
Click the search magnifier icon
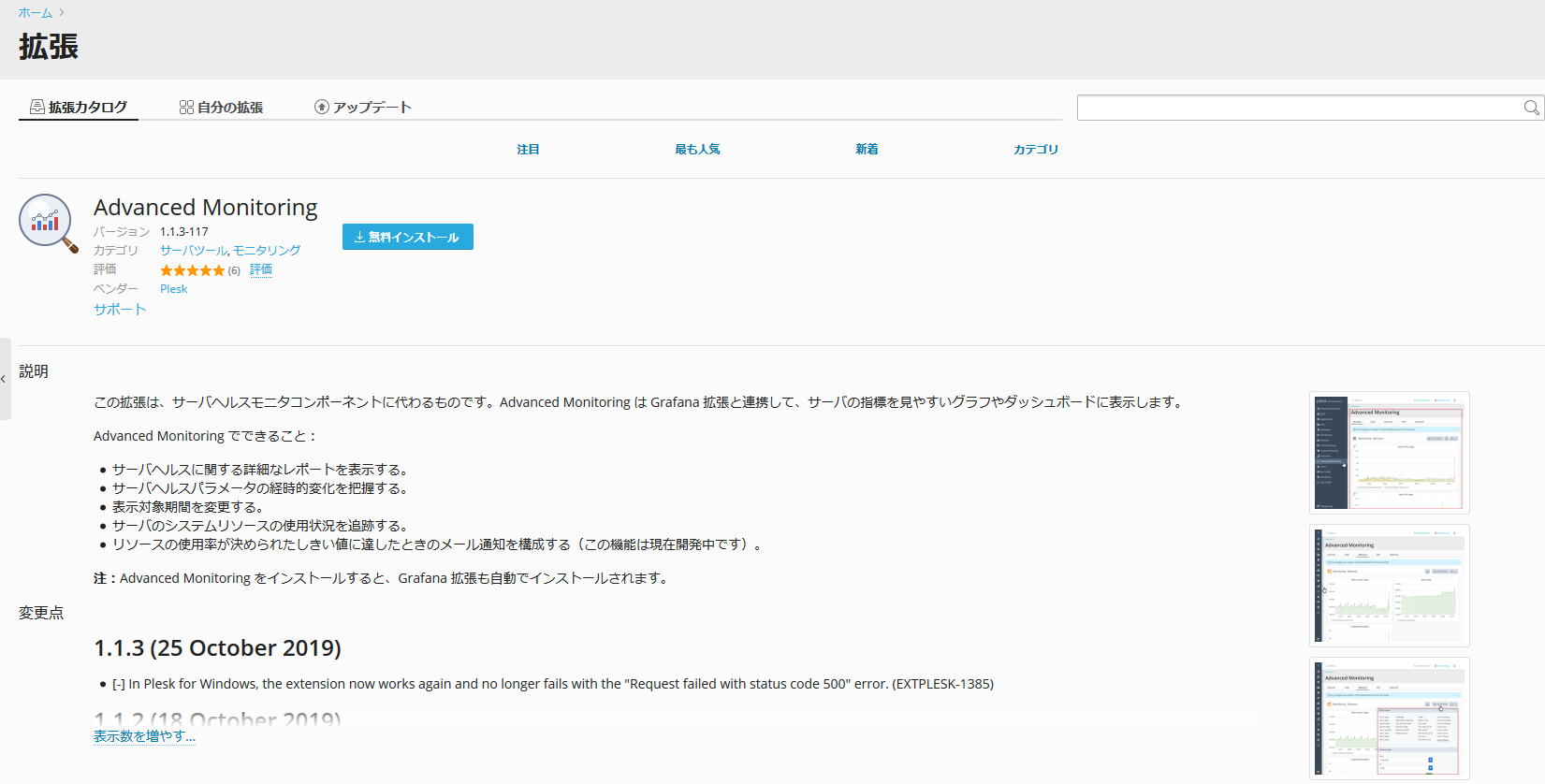(x=1531, y=108)
